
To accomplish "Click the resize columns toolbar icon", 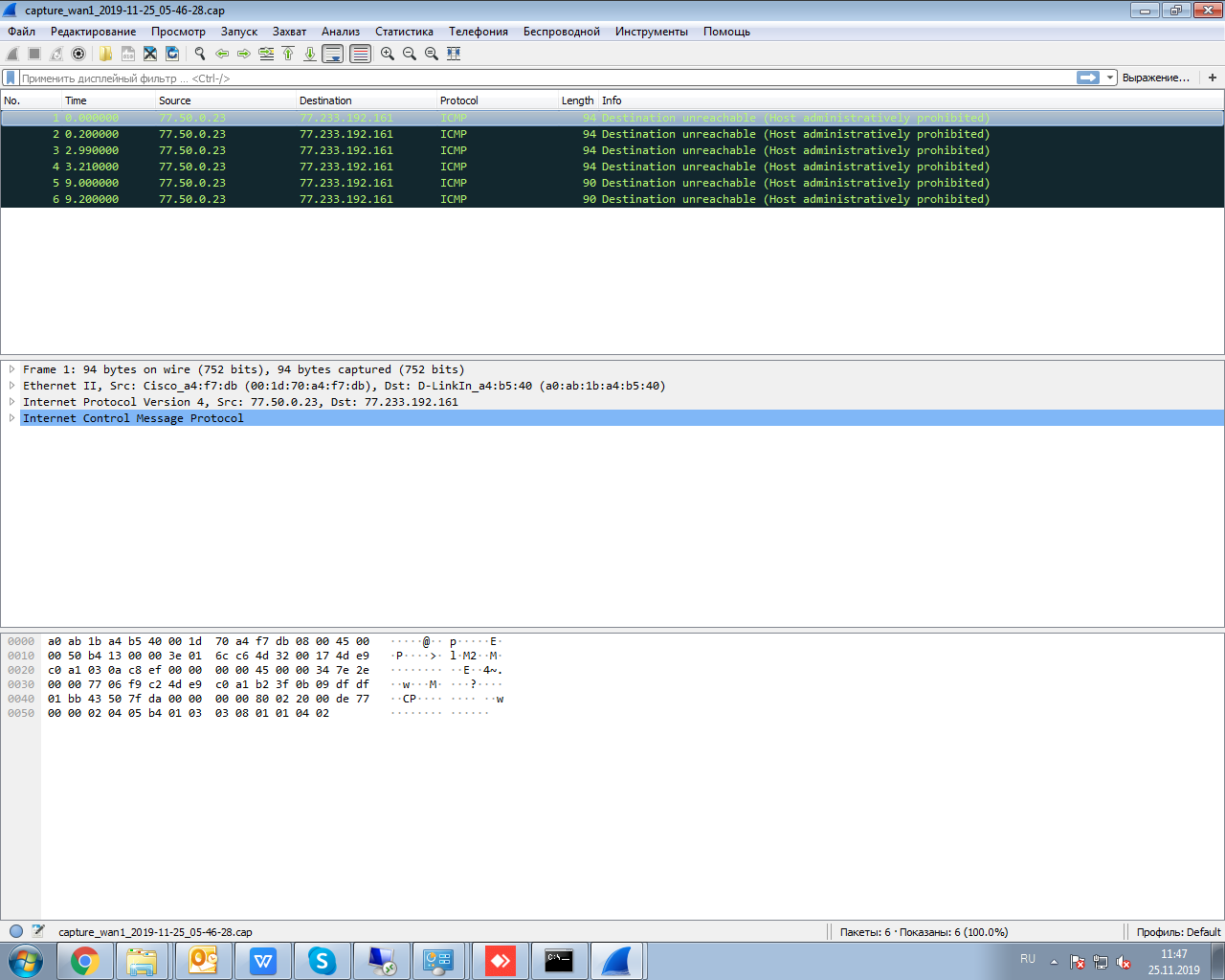I will coord(454,54).
